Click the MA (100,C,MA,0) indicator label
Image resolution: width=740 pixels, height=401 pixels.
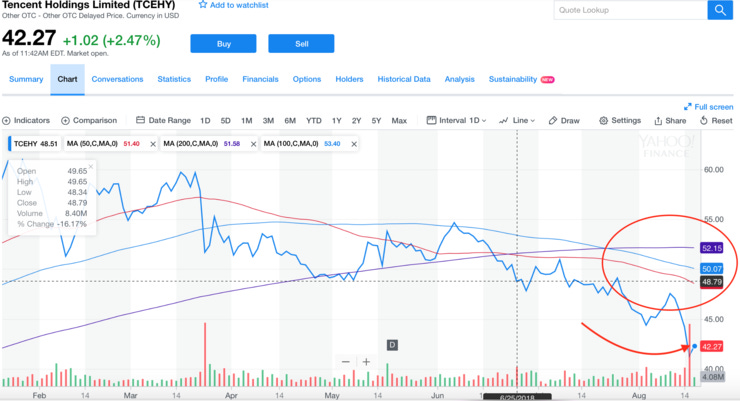pos(291,143)
